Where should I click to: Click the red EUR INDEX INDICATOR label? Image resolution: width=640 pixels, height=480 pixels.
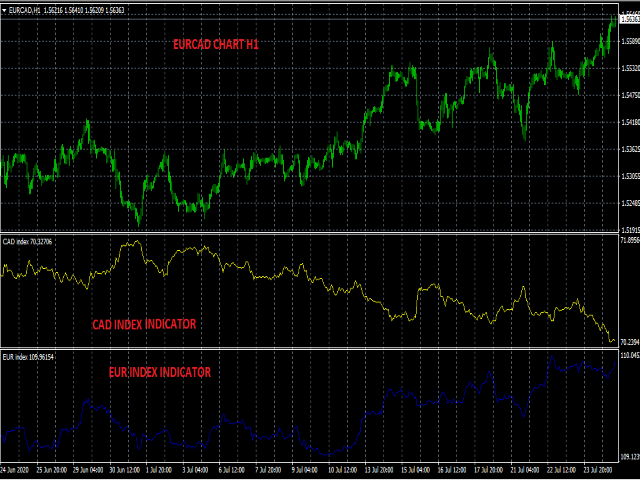point(160,372)
